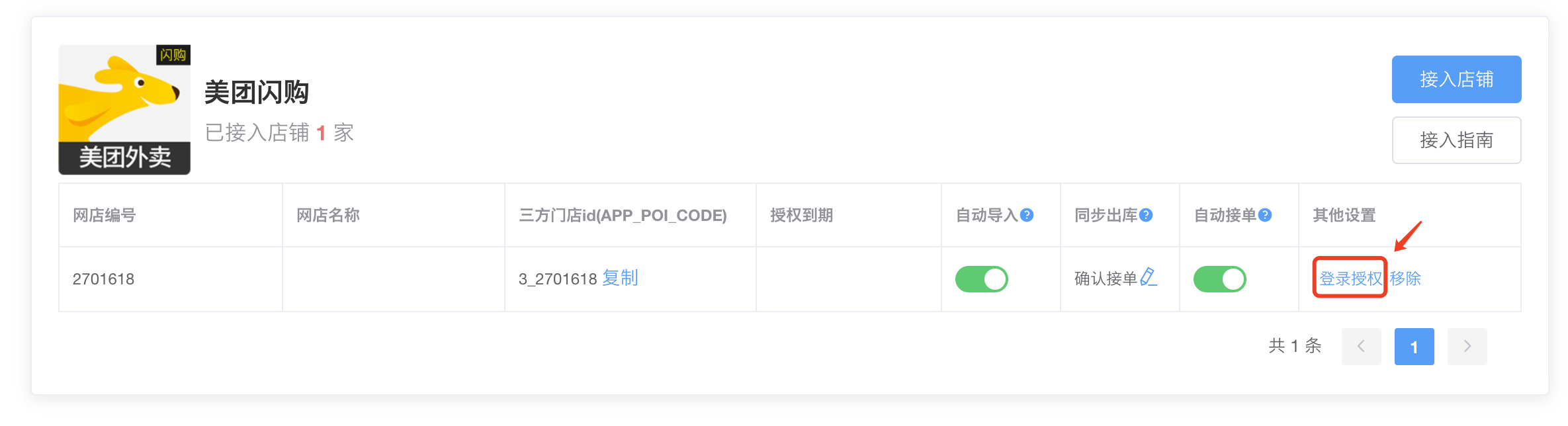Click the store number 2701618 cell
Viewport: 1568px width, 426px height.
[x=104, y=279]
